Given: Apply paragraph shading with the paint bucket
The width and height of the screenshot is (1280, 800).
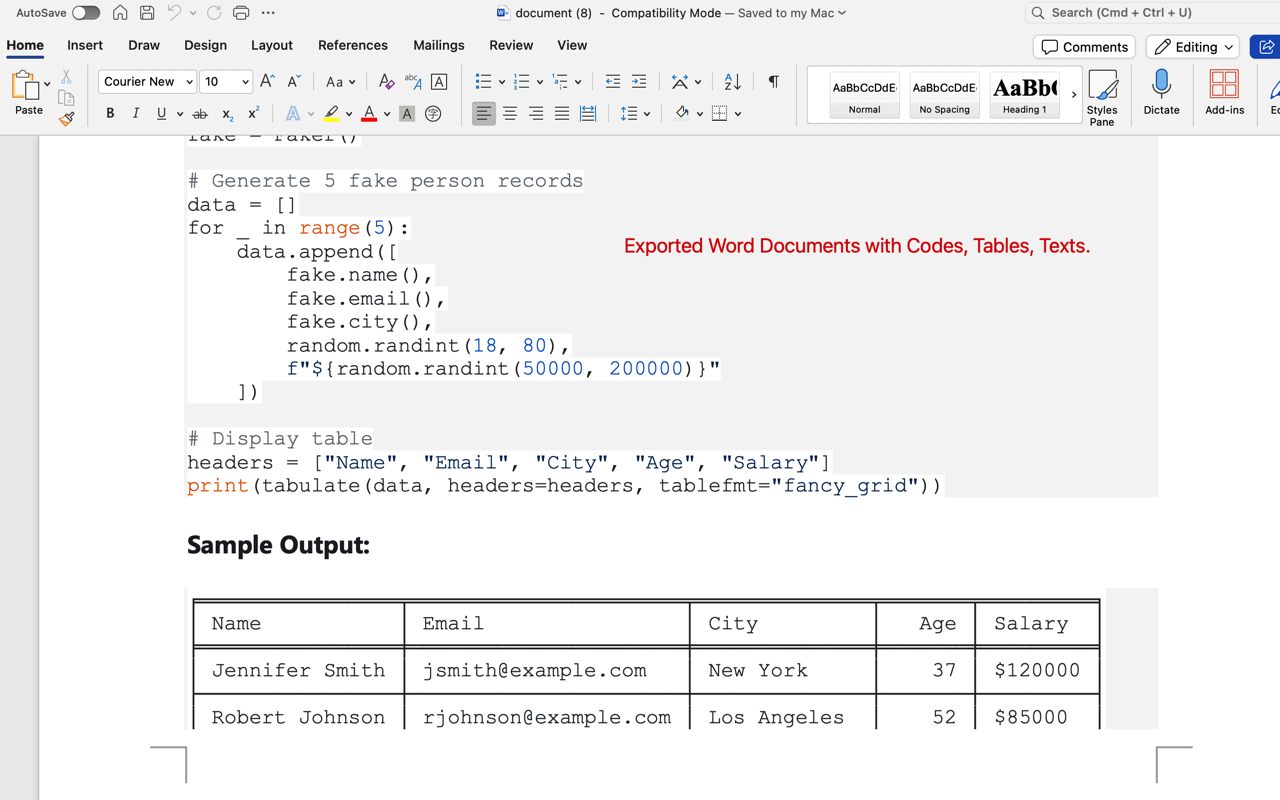Looking at the screenshot, I should 682,114.
